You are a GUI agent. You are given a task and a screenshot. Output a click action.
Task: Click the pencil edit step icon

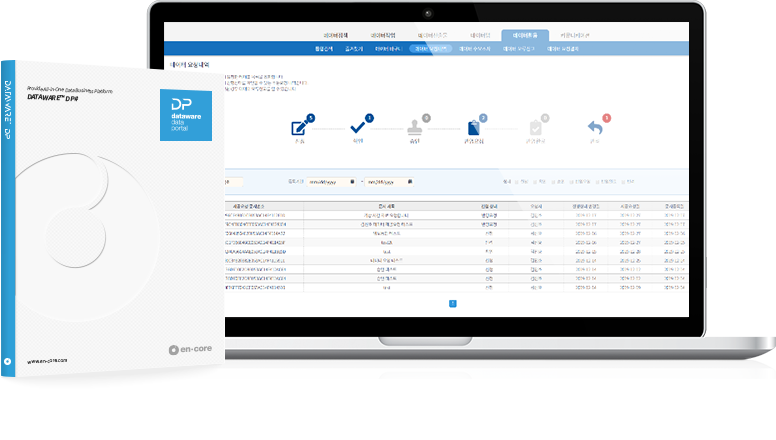(298, 128)
